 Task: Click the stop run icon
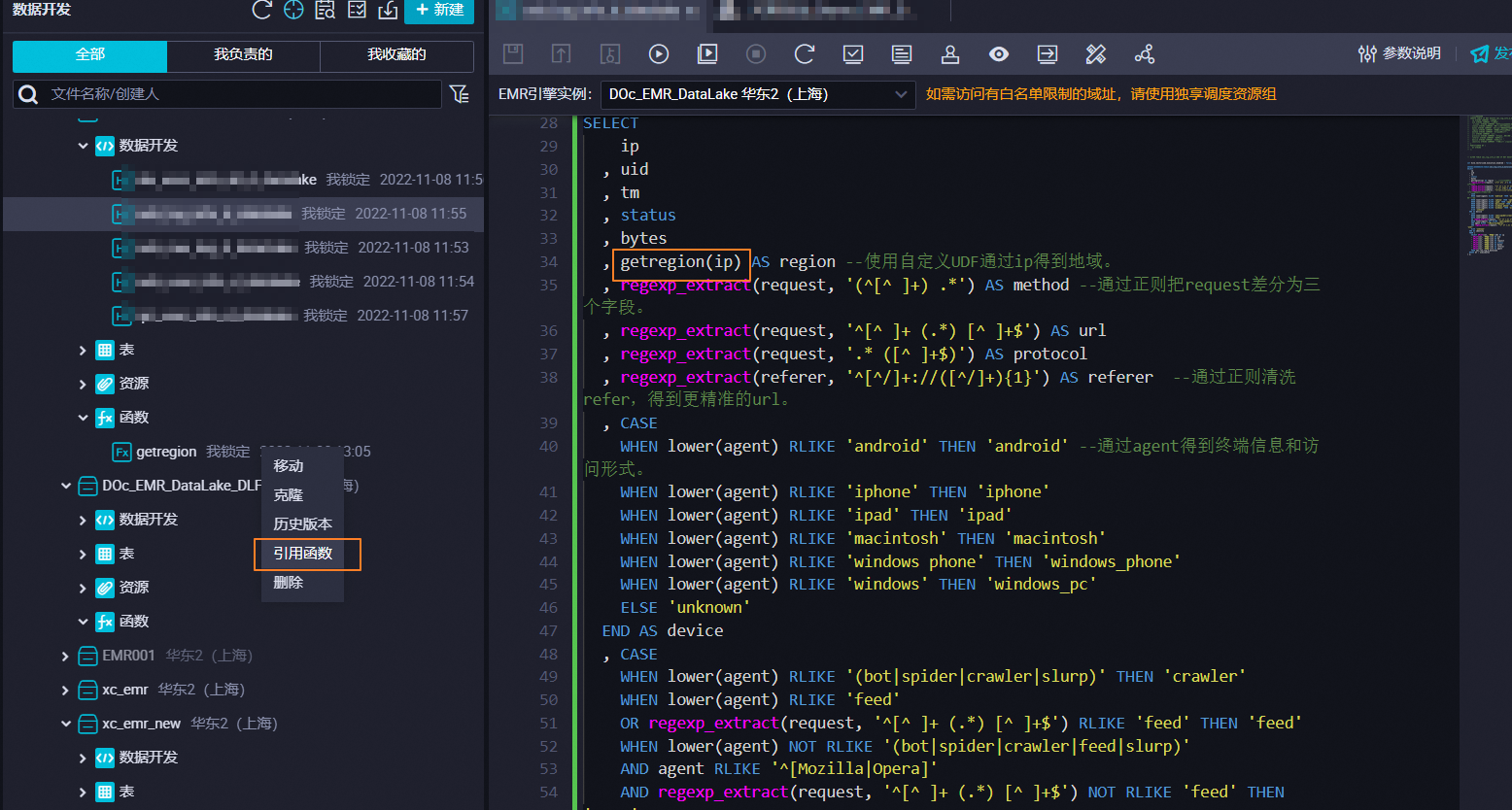pos(756,54)
